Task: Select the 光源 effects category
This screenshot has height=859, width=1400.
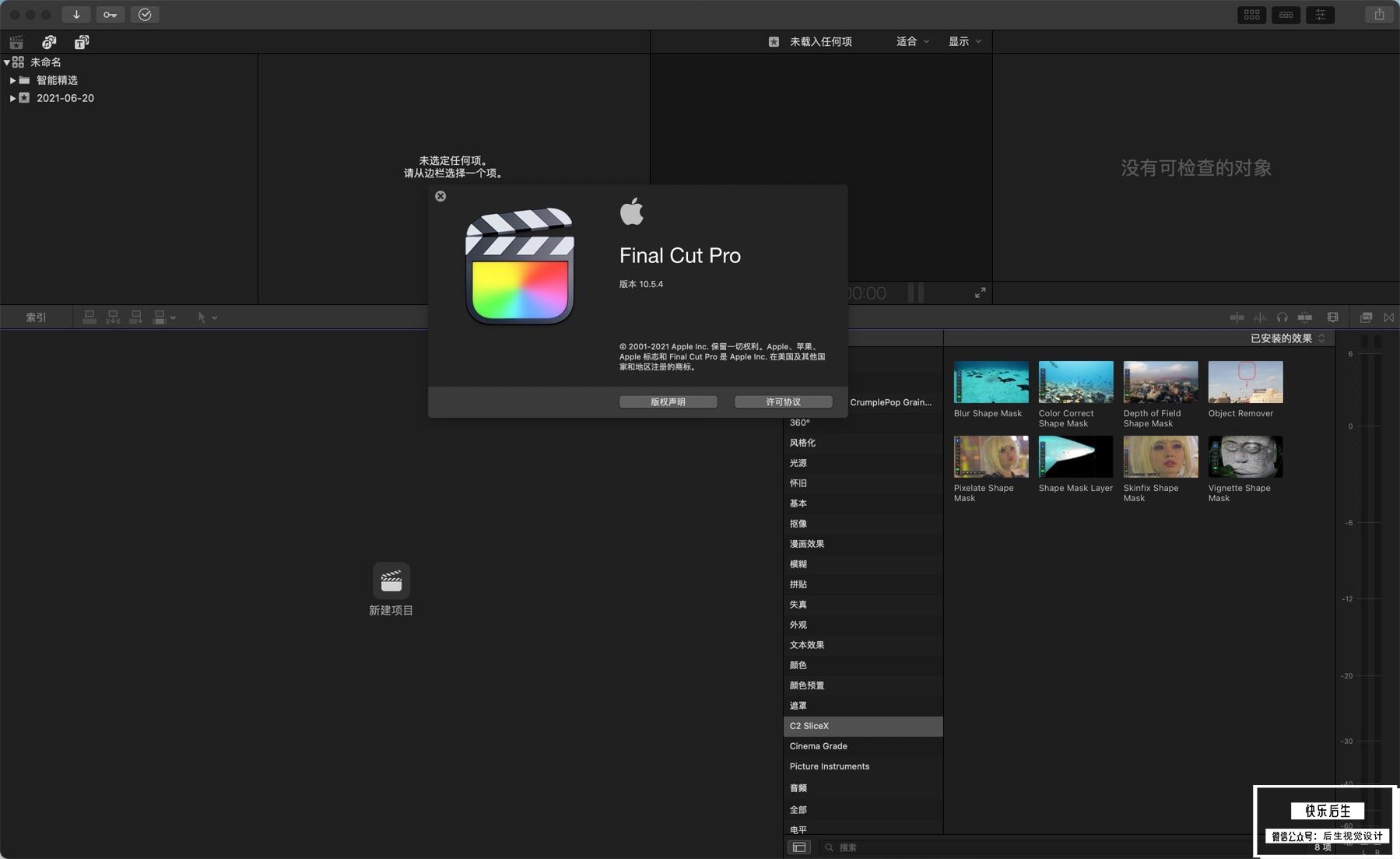Action: [863, 463]
